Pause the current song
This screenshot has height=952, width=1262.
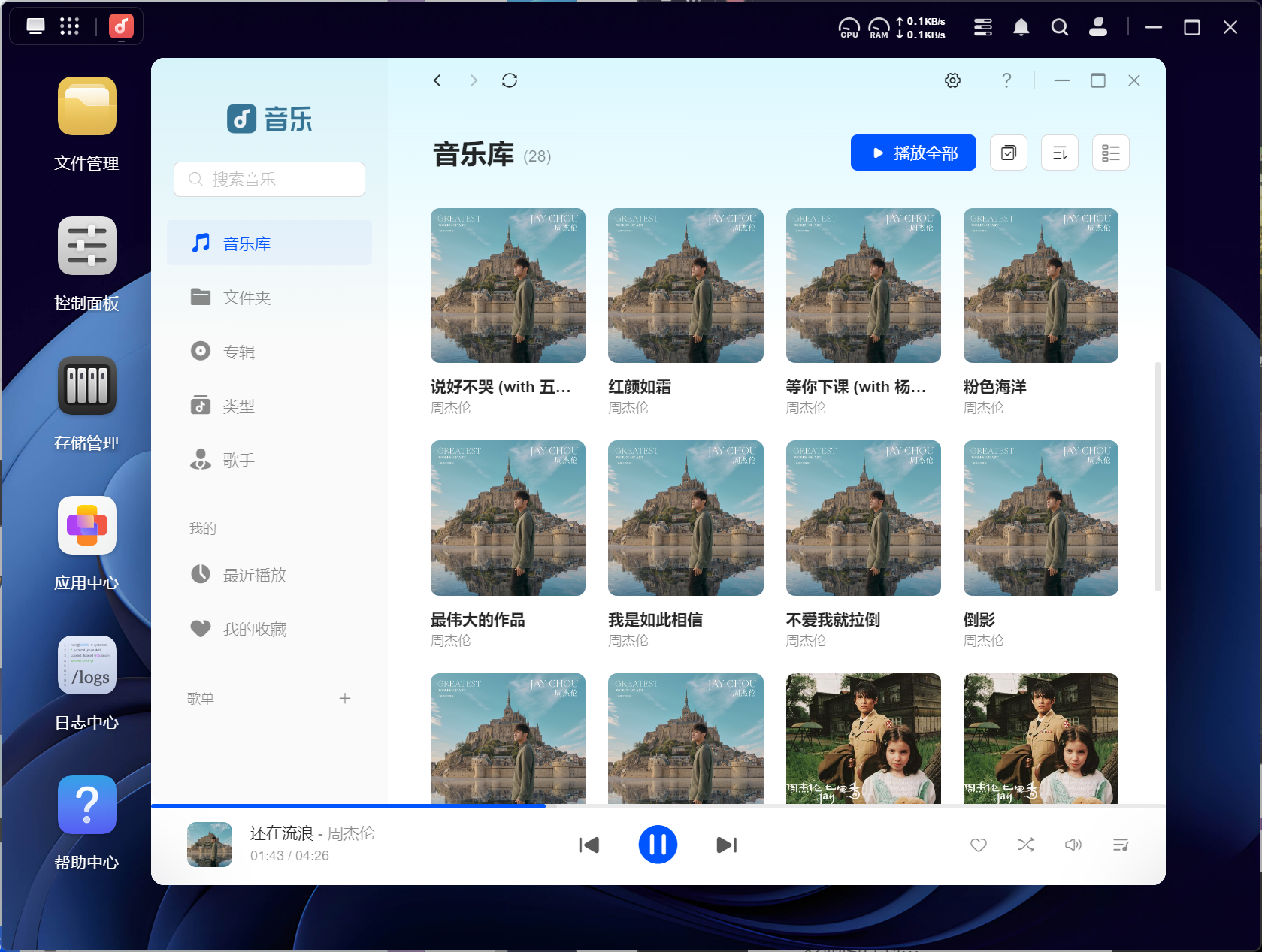point(658,845)
